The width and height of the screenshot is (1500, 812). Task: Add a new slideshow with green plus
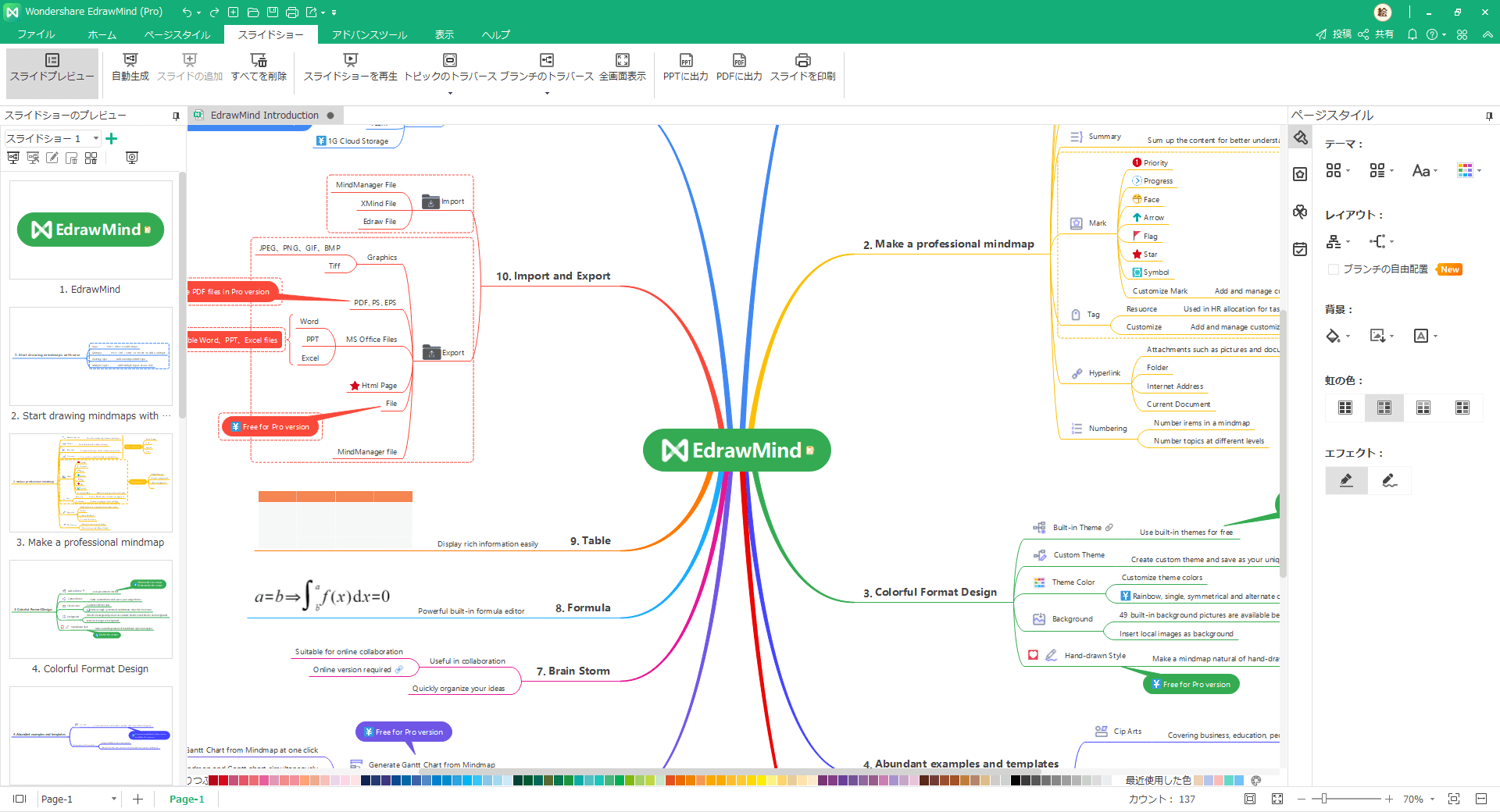coord(112,138)
